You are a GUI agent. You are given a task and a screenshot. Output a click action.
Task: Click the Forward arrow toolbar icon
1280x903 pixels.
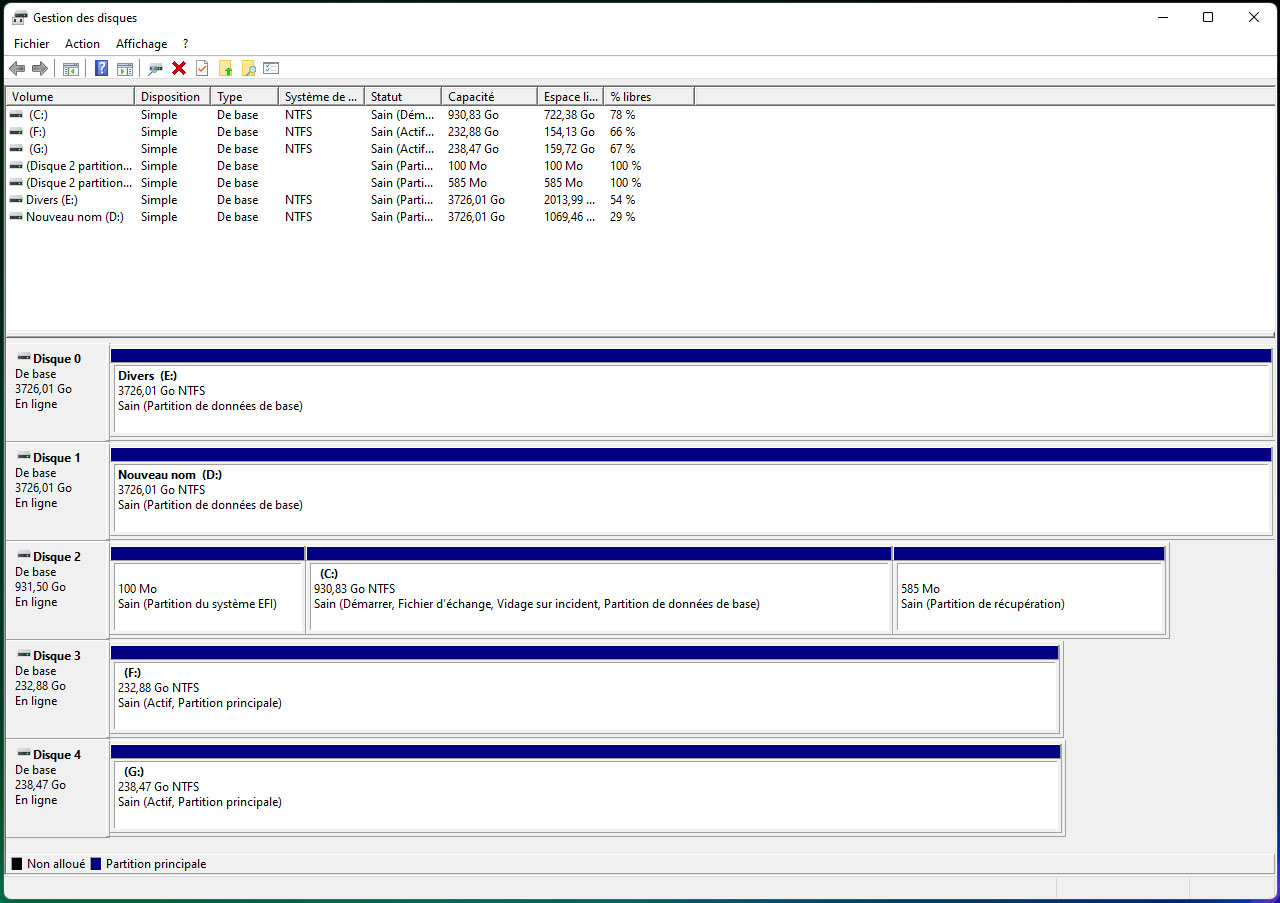[x=40, y=68]
